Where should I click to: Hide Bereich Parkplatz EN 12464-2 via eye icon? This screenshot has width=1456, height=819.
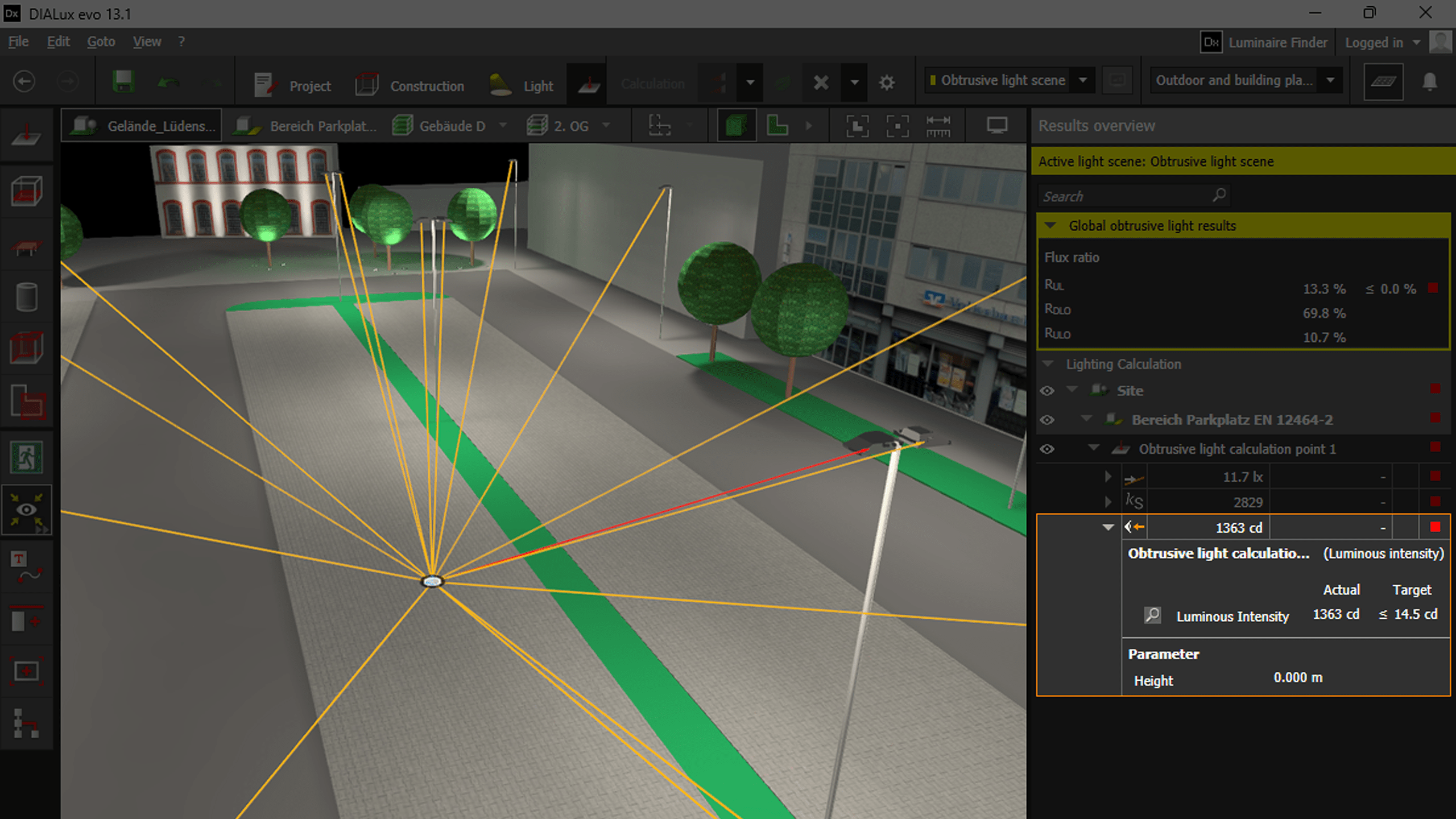click(x=1047, y=420)
